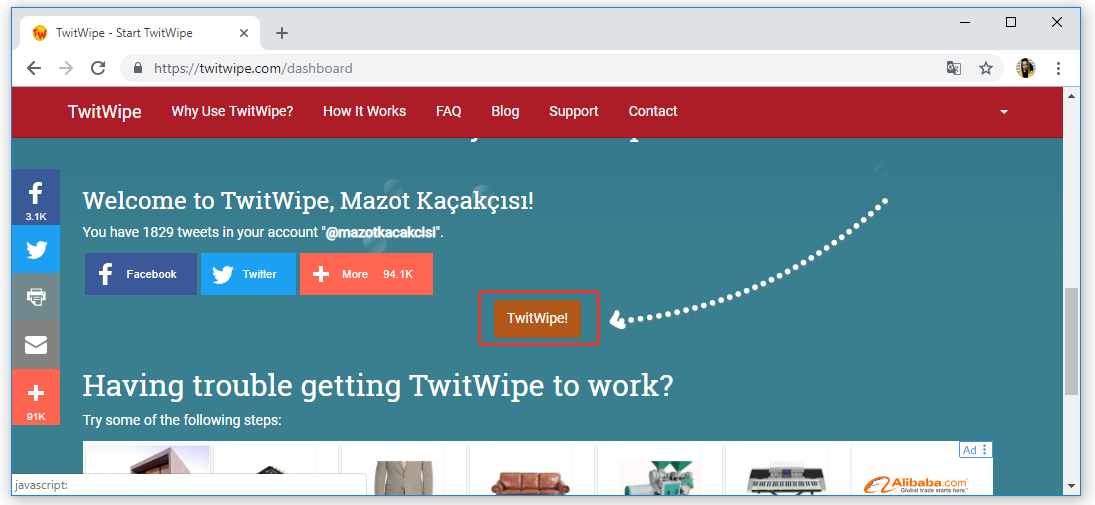Click the Twitter bird icon in left sidebar
Image resolution: width=1095 pixels, height=505 pixels.
35,249
